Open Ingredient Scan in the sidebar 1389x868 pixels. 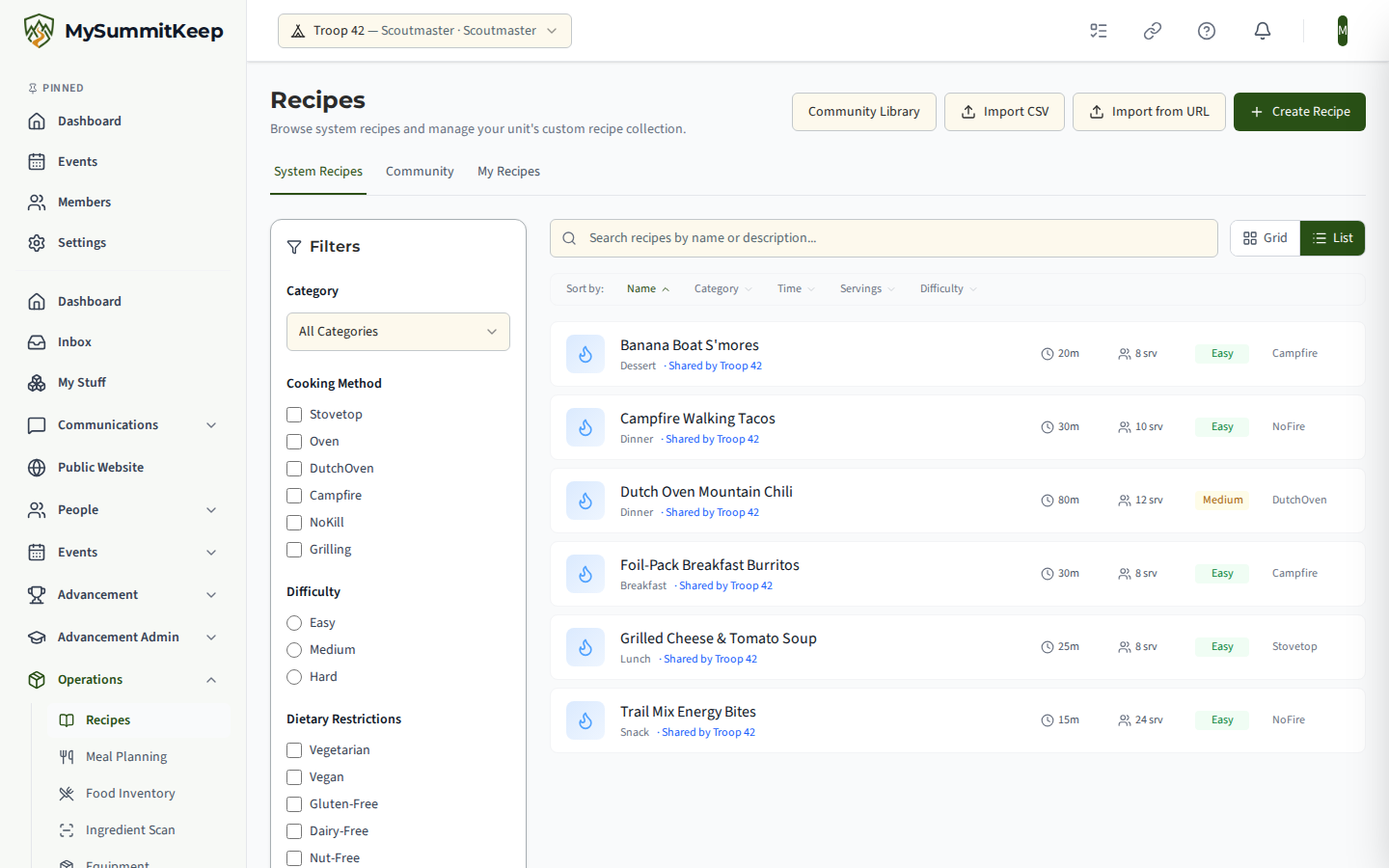click(x=138, y=830)
